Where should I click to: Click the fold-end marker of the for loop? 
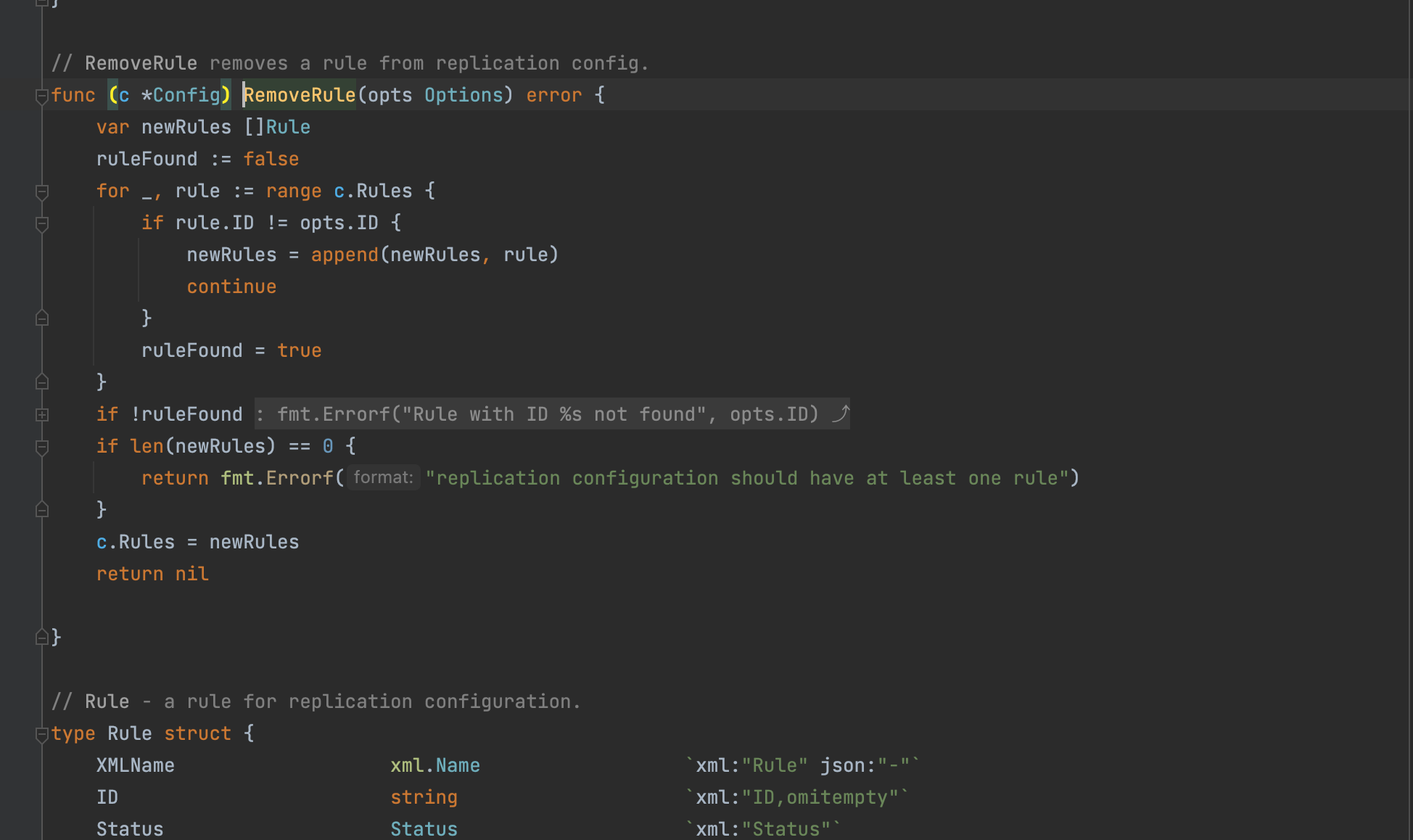click(42, 382)
